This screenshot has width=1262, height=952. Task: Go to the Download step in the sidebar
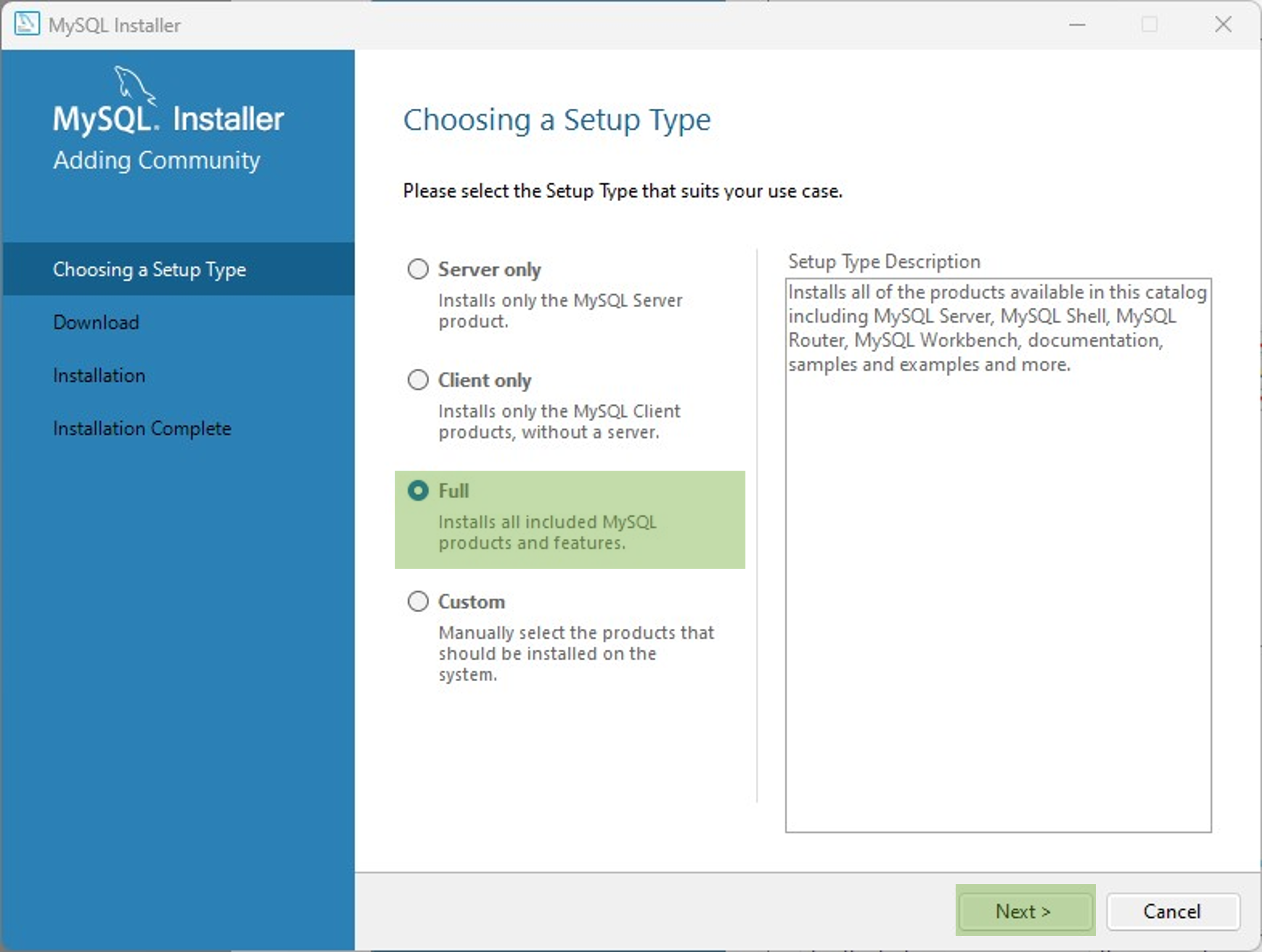click(x=96, y=322)
